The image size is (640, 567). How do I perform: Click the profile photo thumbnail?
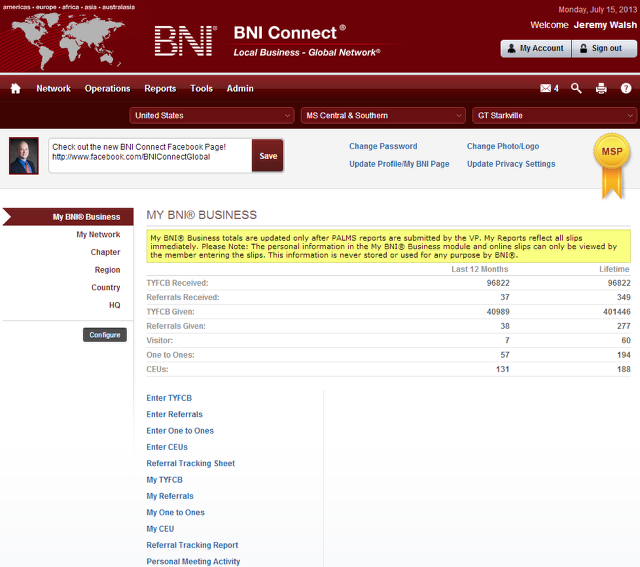tap(23, 156)
